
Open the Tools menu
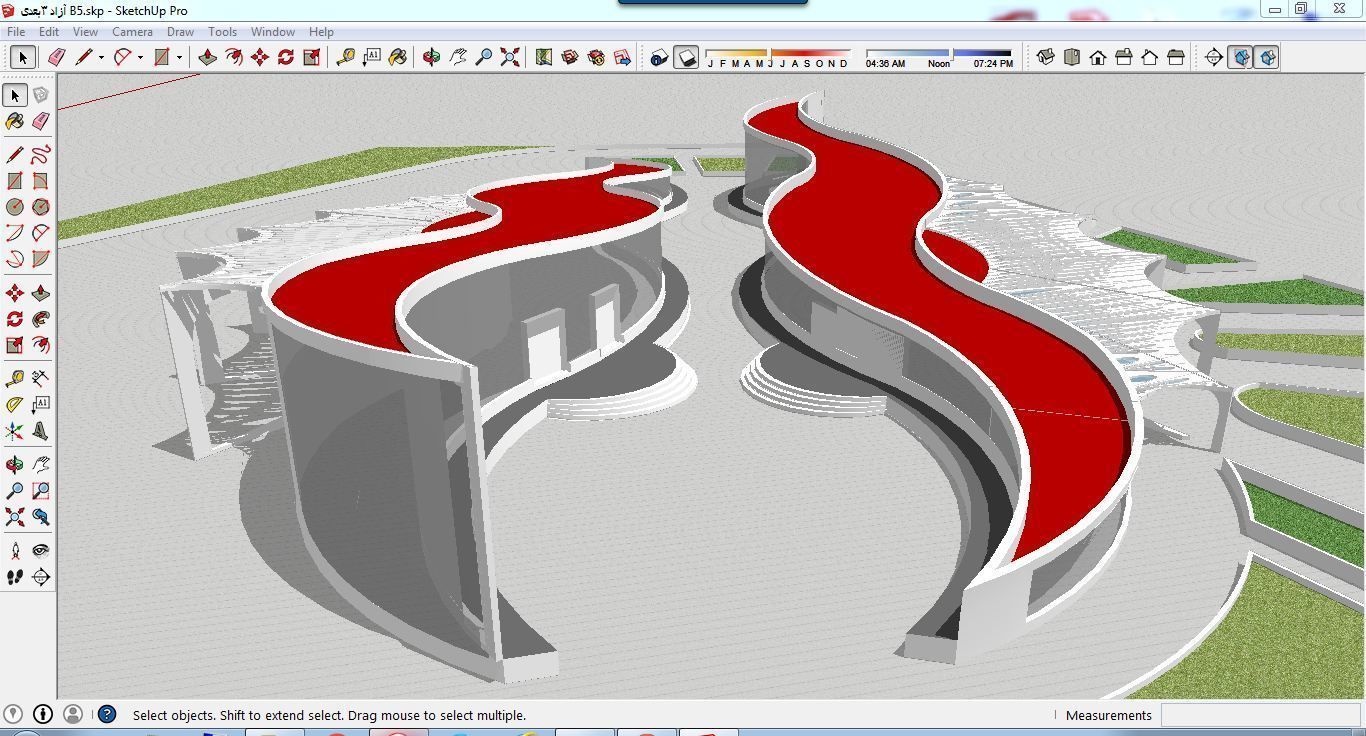click(x=222, y=32)
